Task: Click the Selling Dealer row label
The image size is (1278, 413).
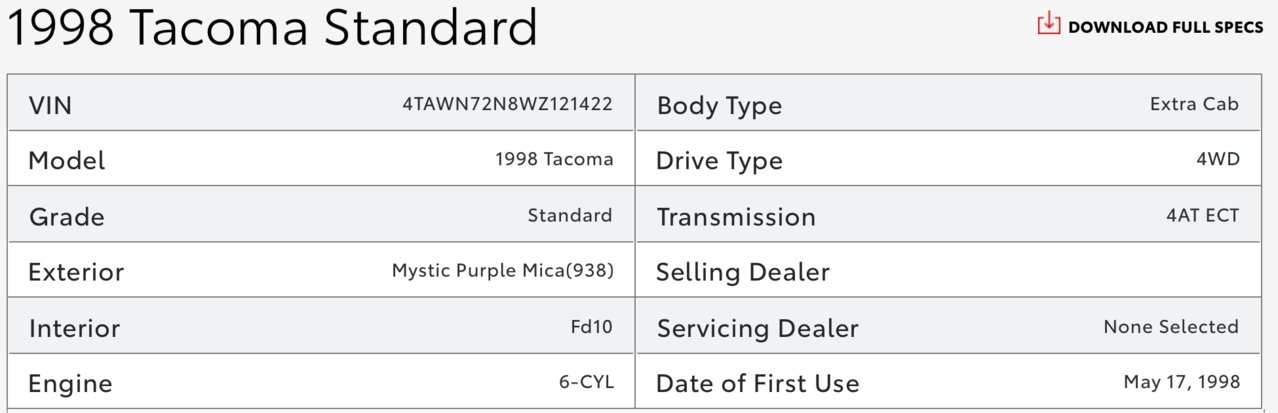Action: pos(743,272)
